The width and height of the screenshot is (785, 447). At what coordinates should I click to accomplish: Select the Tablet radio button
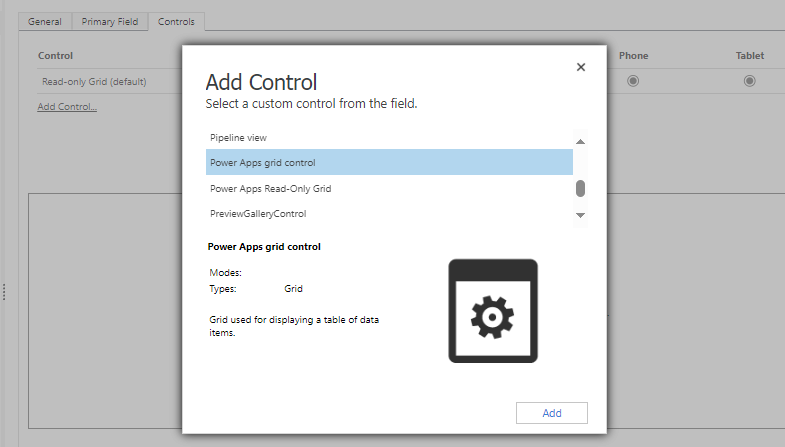coord(749,81)
